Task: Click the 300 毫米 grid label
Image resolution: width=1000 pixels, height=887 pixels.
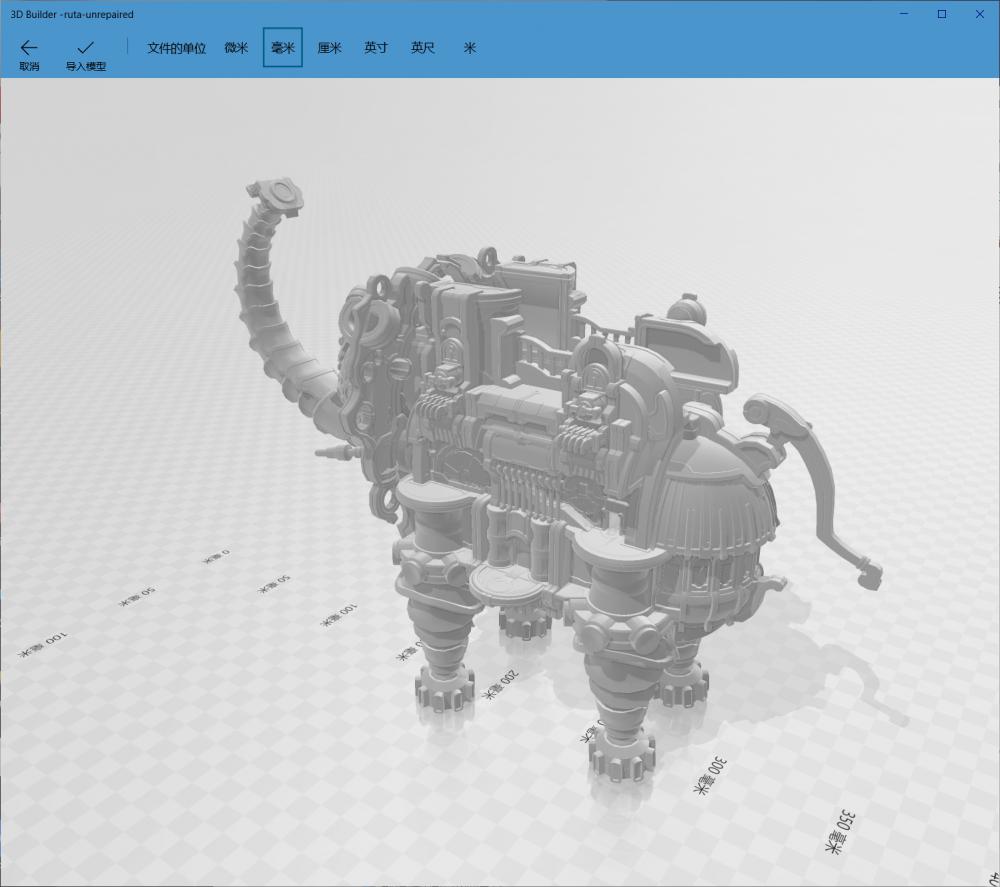Action: (710, 775)
